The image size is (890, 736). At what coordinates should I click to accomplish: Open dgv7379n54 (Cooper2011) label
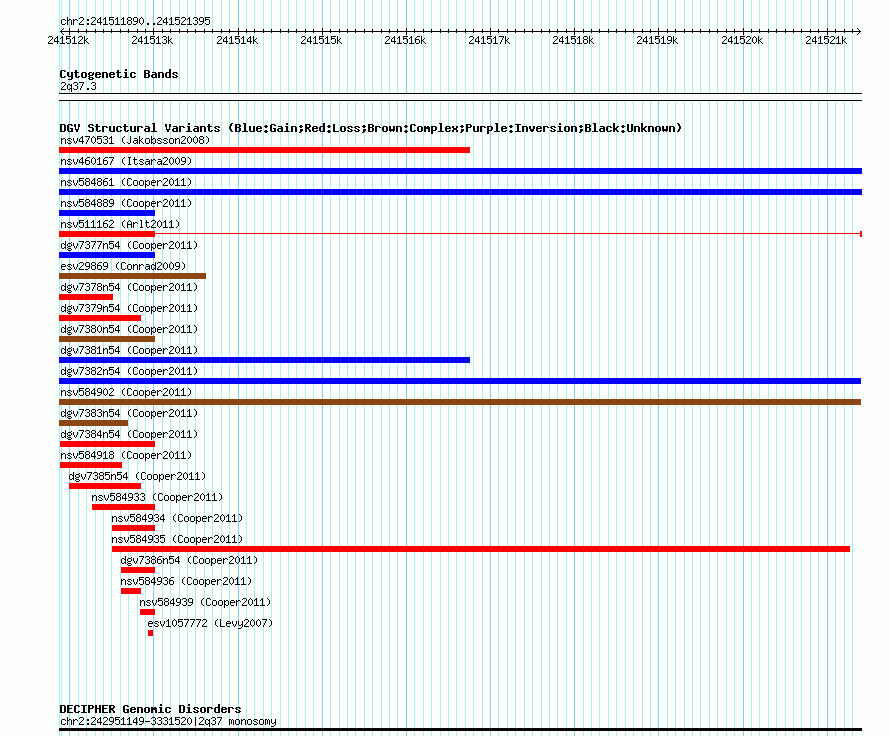pos(129,308)
